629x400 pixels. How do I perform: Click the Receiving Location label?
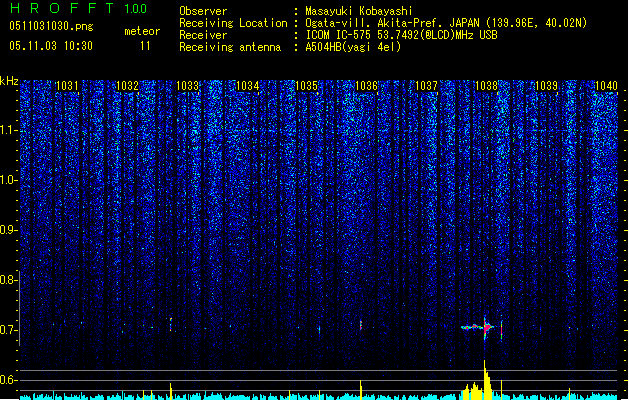(x=233, y=23)
